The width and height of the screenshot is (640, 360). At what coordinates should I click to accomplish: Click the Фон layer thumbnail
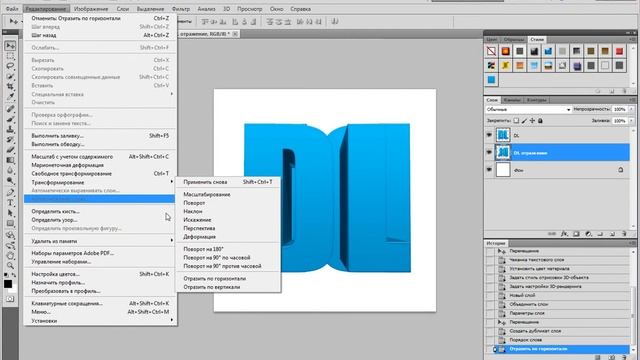click(x=503, y=169)
